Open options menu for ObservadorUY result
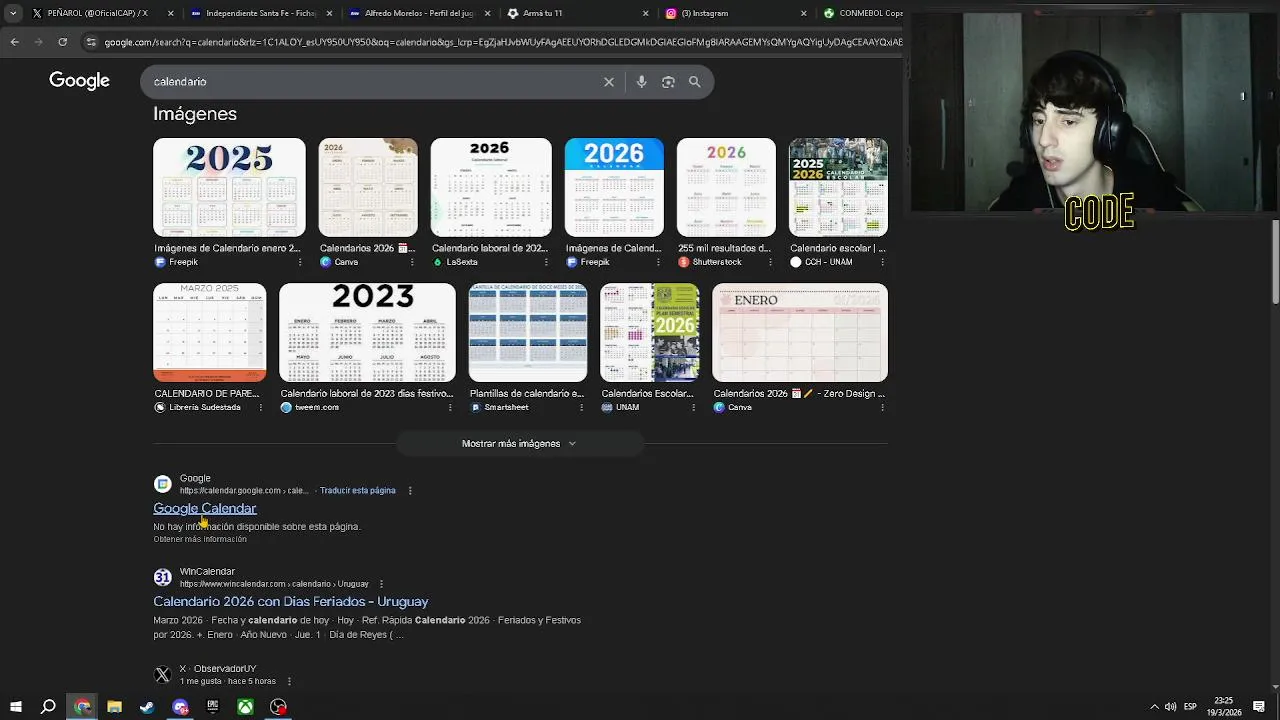 pos(289,681)
